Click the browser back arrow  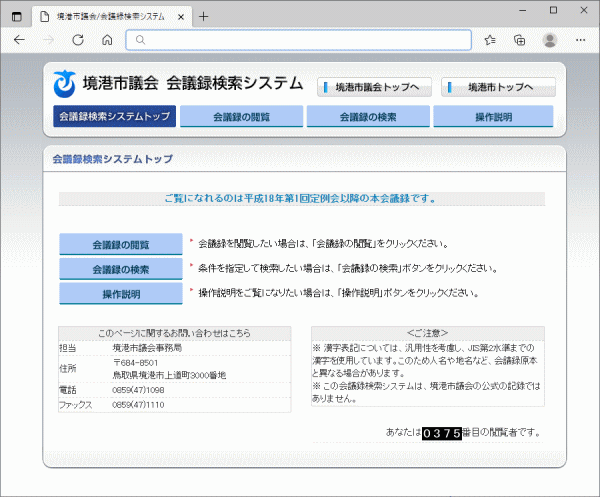coord(19,40)
